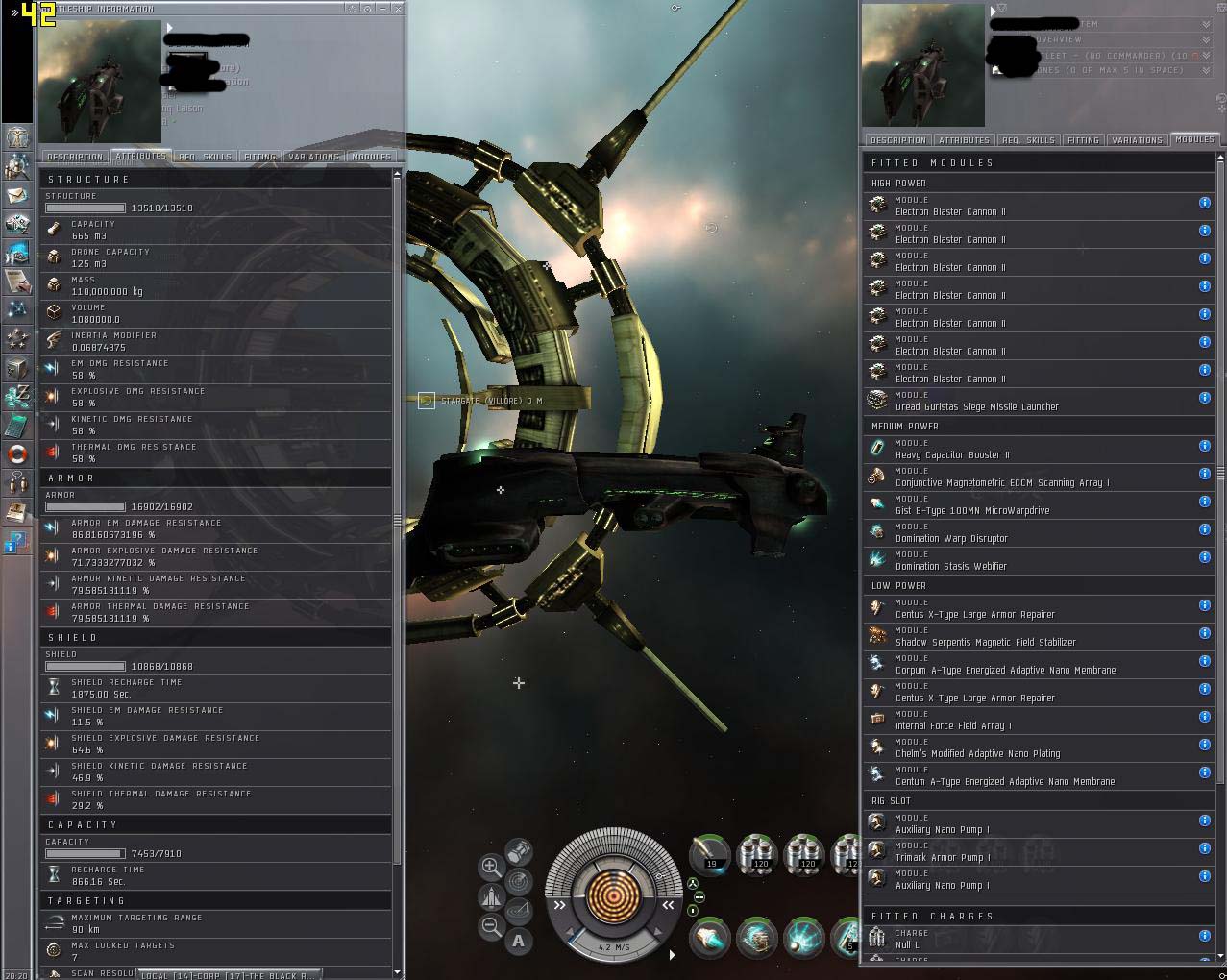Click the ship core status display
Image resolution: width=1227 pixels, height=980 pixels.
(x=613, y=896)
